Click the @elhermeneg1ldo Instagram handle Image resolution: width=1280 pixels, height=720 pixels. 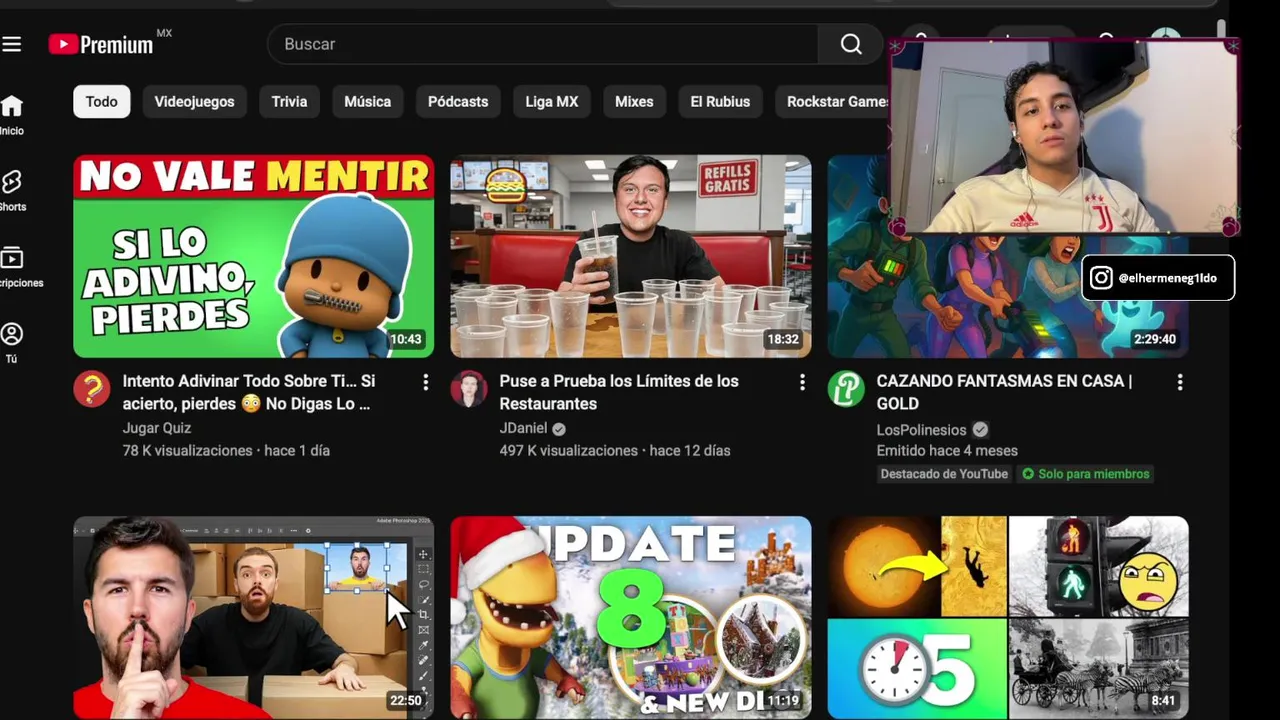point(1167,278)
